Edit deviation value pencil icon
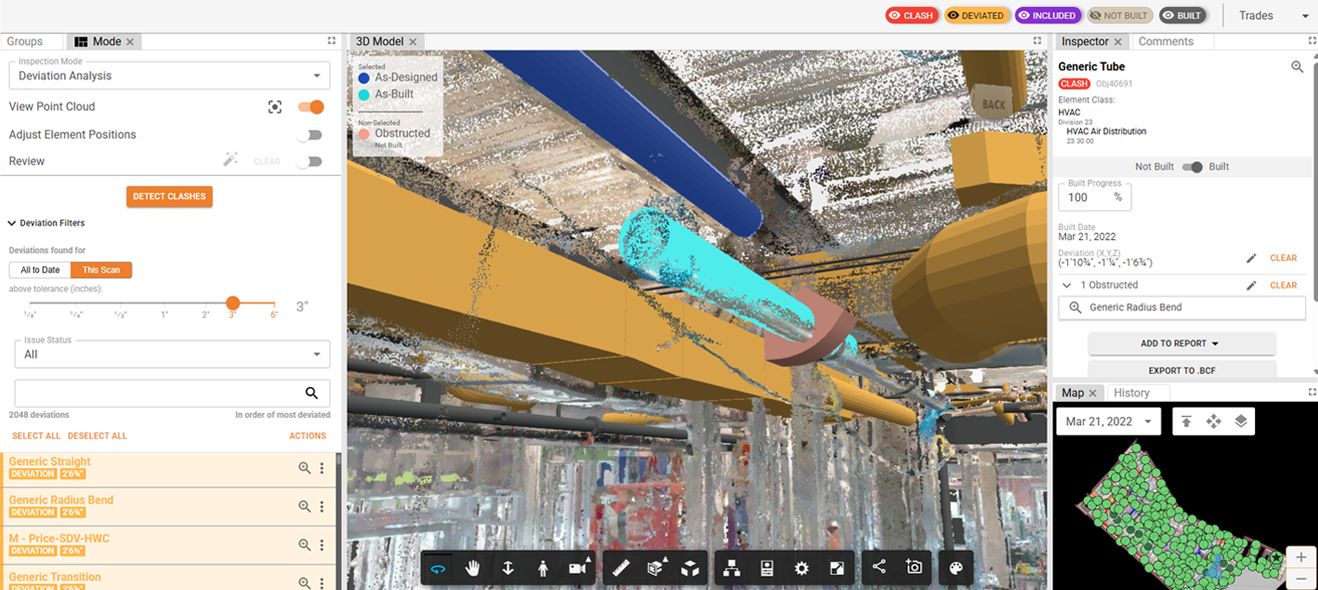The width and height of the screenshot is (1318, 590). (1251, 258)
